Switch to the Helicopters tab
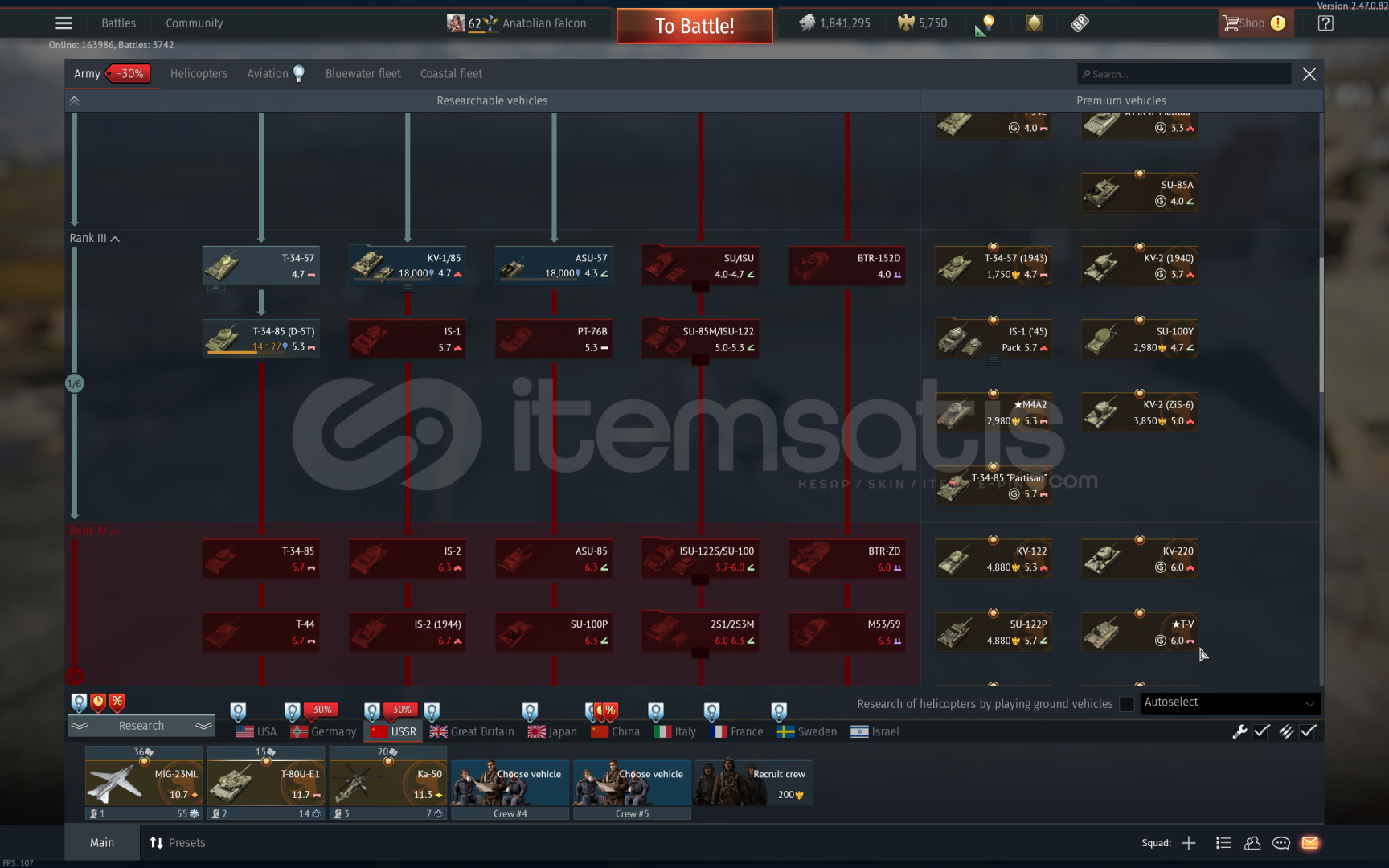1389x868 pixels. pos(199,73)
